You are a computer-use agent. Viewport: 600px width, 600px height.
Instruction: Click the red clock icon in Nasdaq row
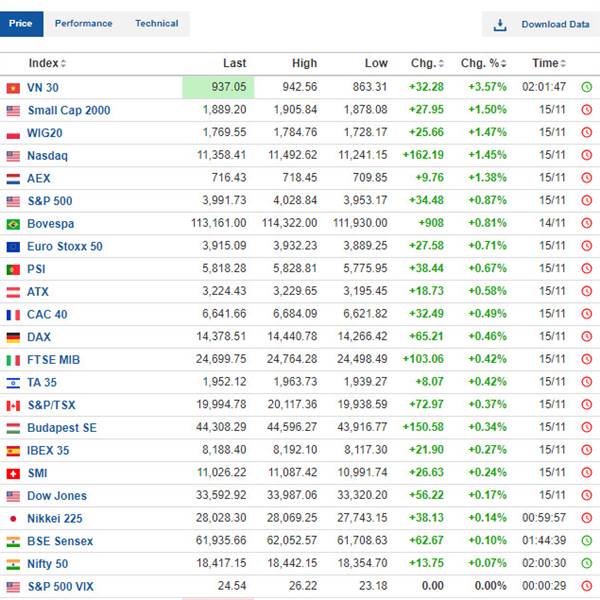pyautogui.click(x=586, y=155)
